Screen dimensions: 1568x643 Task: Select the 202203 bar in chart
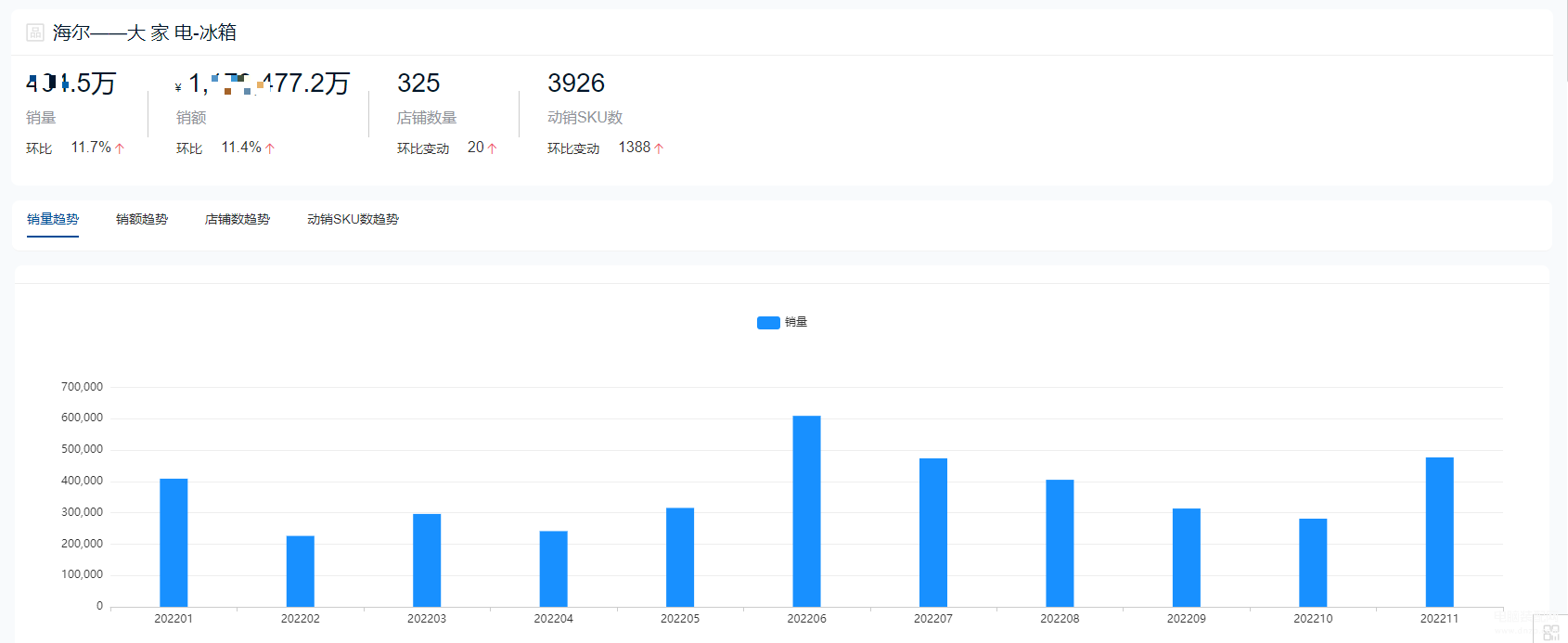pos(427,560)
